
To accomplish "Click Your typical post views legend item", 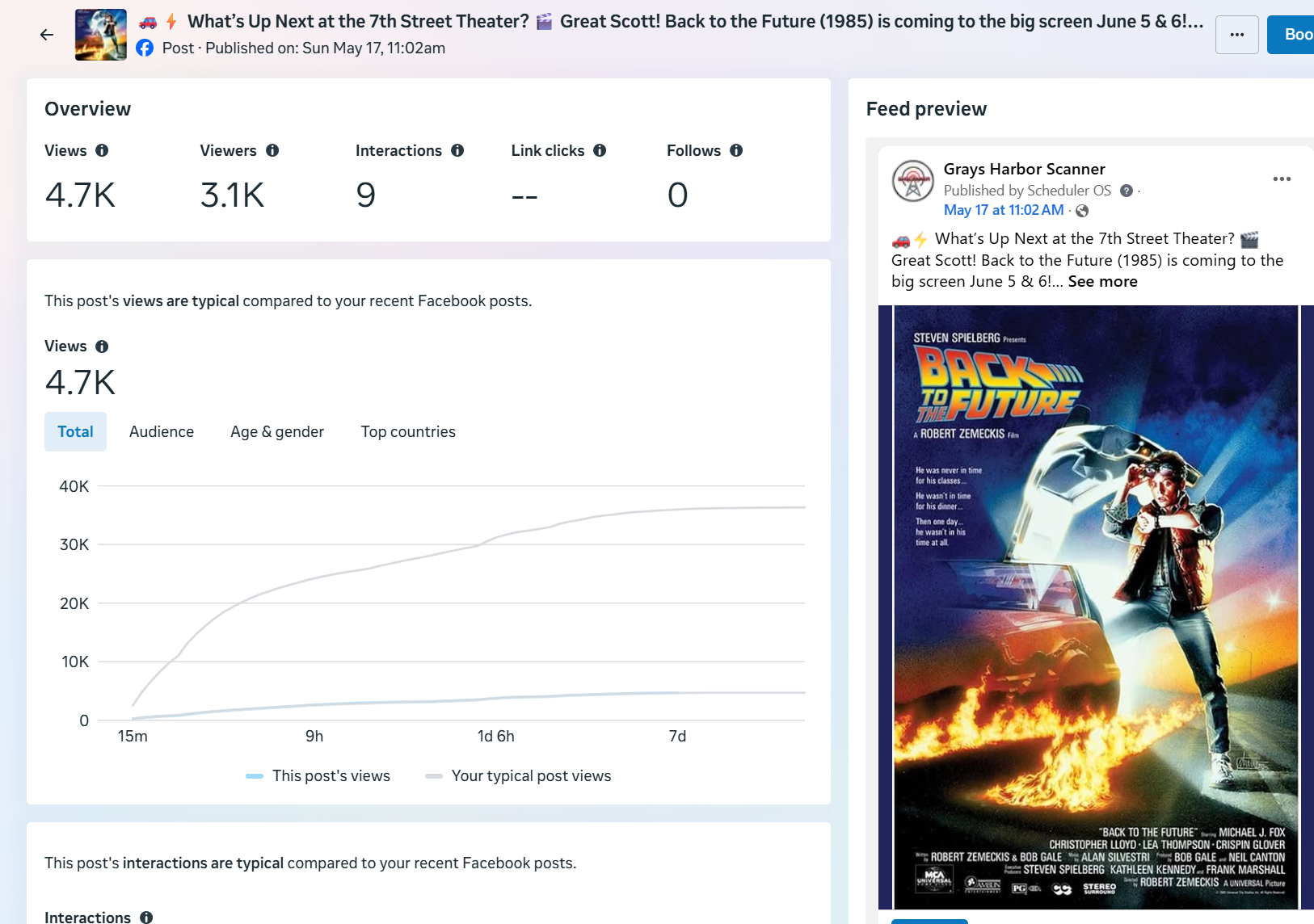I will 519,776.
